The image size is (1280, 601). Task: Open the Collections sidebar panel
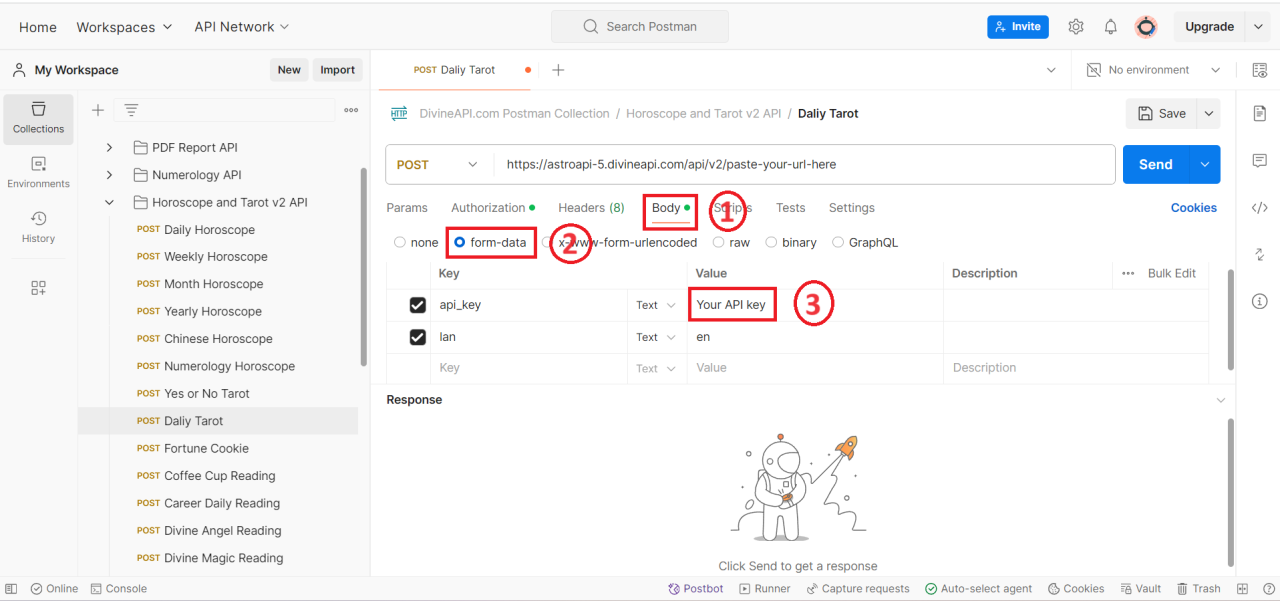pyautogui.click(x=38, y=118)
